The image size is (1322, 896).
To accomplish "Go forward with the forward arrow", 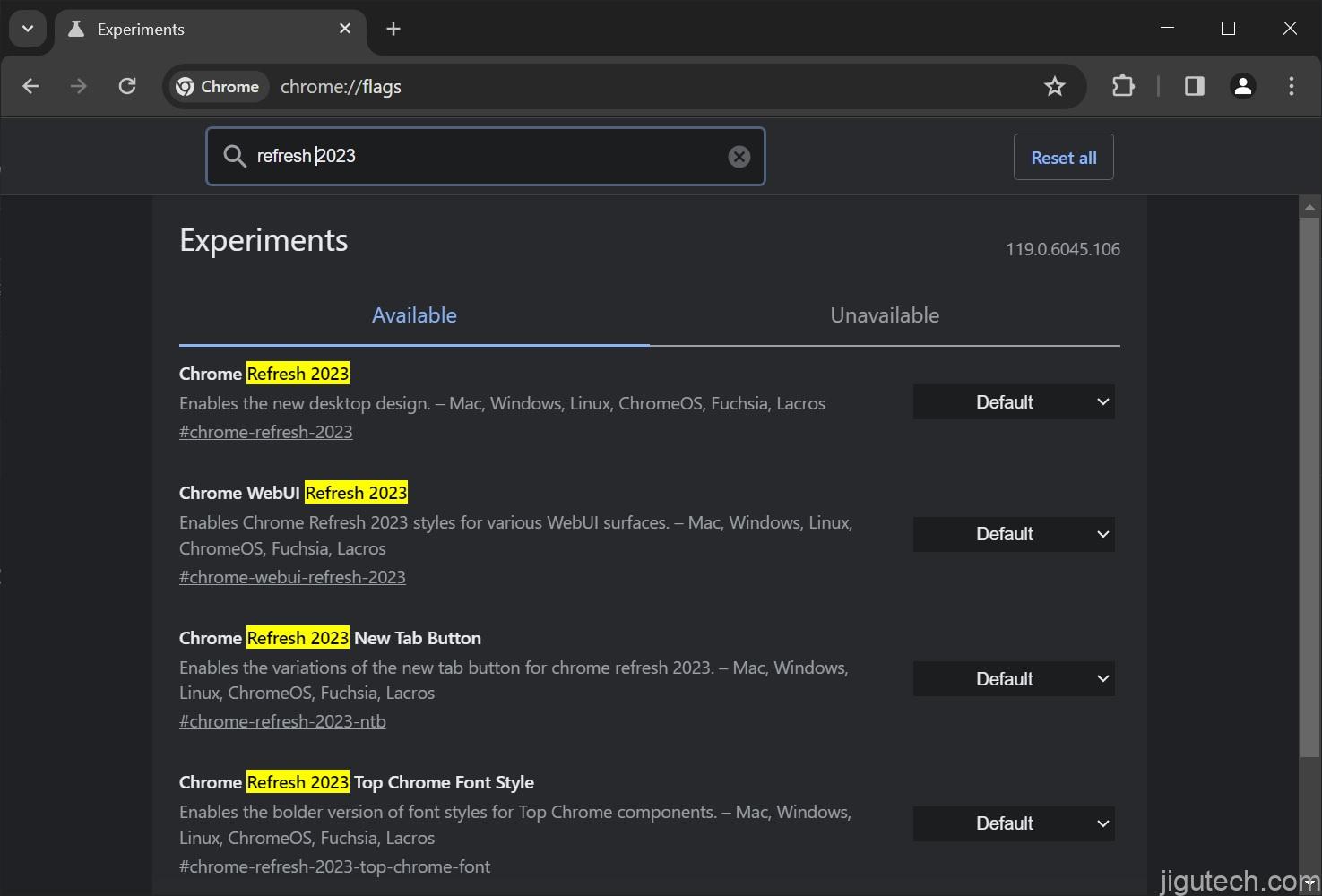I will click(79, 86).
